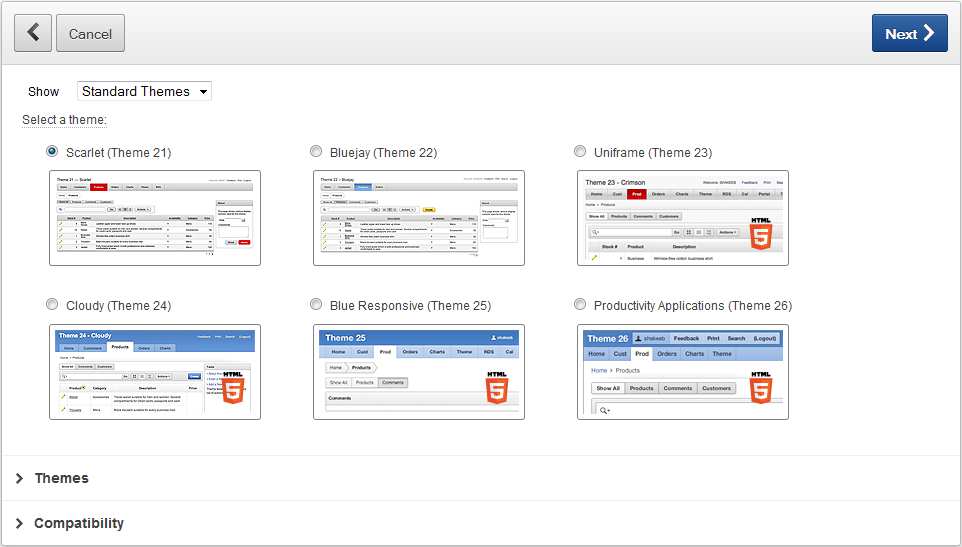Click the Bluejay theme preview thumbnail
Image resolution: width=962 pixels, height=547 pixels.
pos(419,218)
